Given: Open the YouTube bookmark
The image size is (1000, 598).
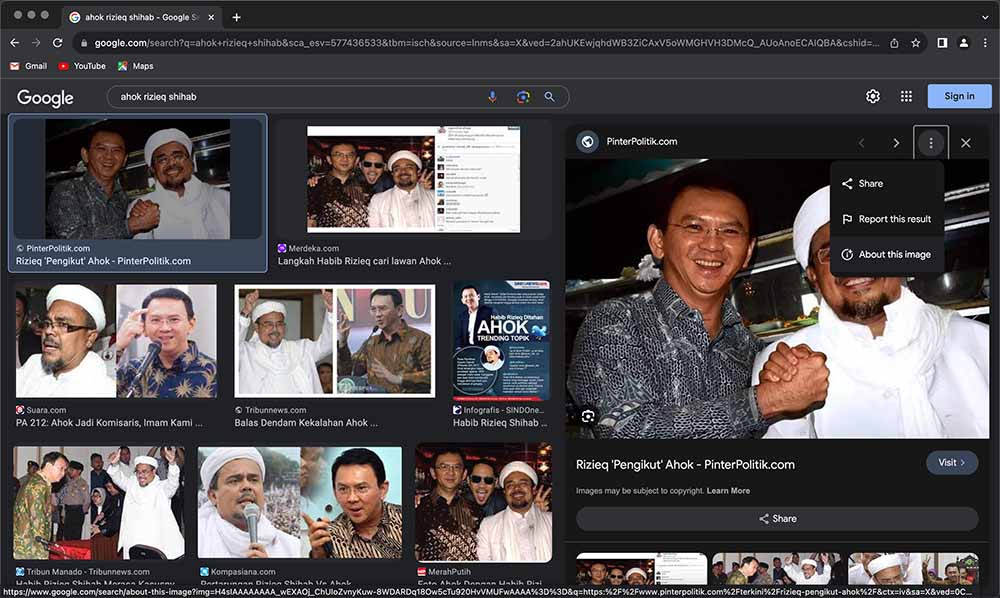Looking at the screenshot, I should (81, 66).
